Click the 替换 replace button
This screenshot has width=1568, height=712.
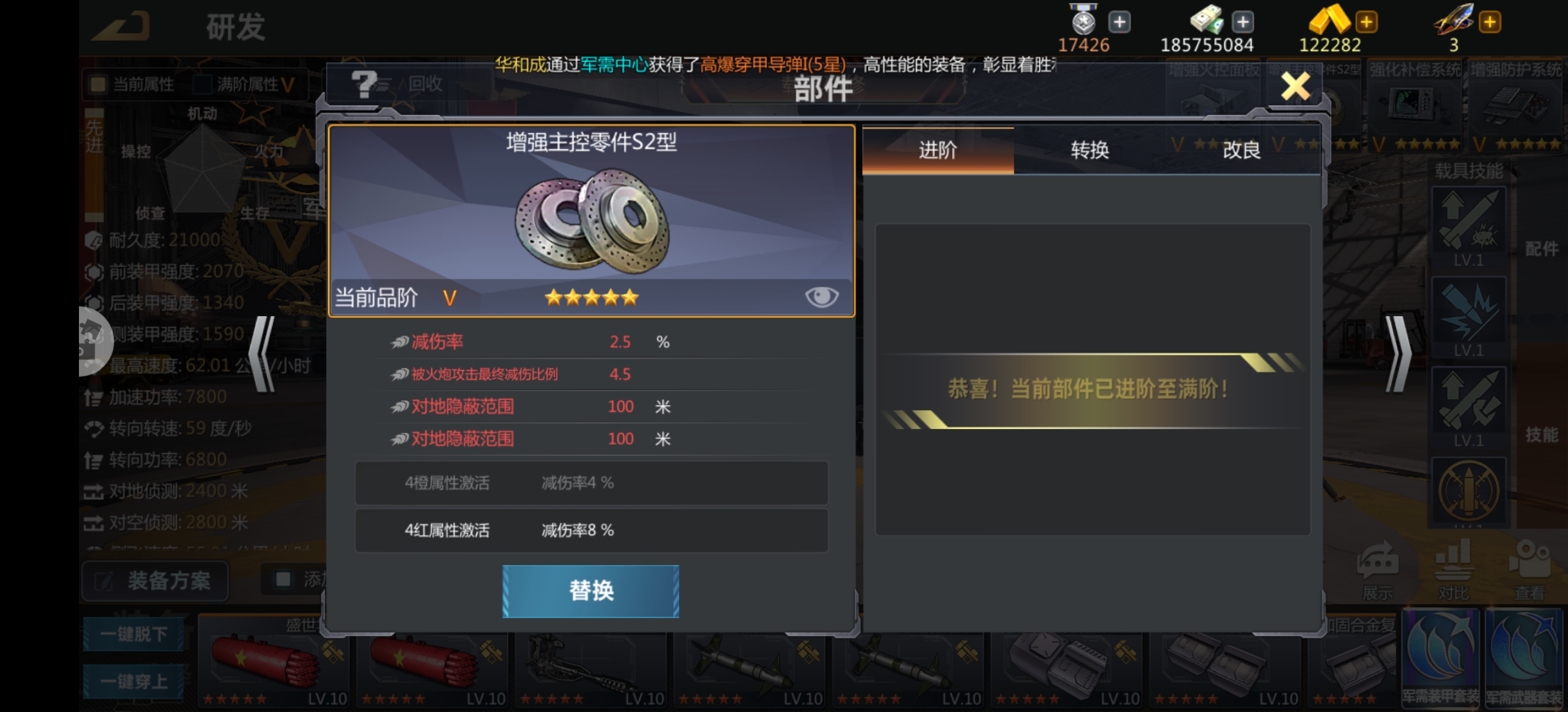coord(590,591)
